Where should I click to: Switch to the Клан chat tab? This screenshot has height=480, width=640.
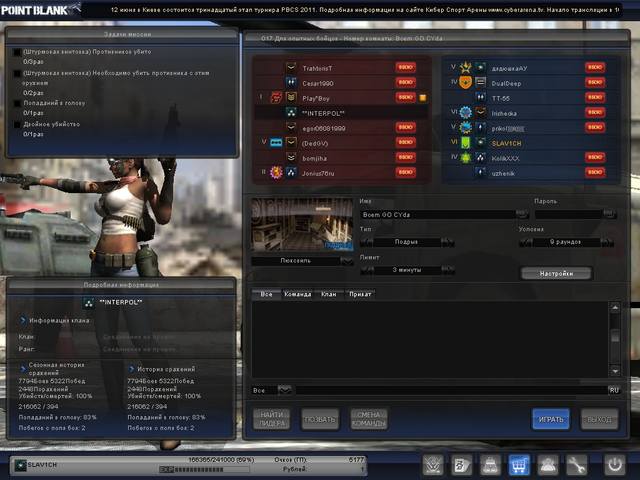329,294
